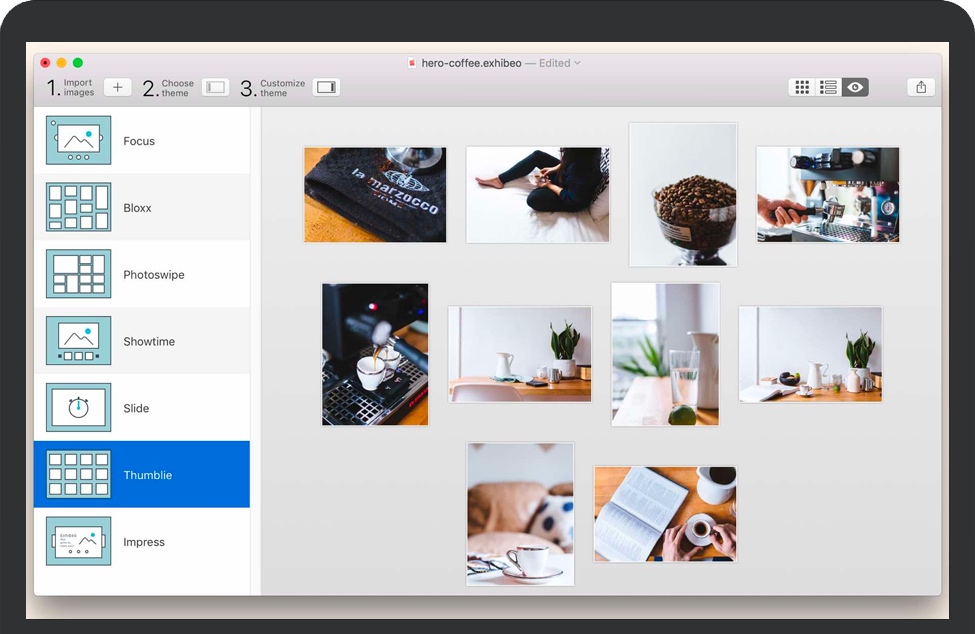Pick the Slide theme icon
The image size is (975, 634).
tap(78, 408)
